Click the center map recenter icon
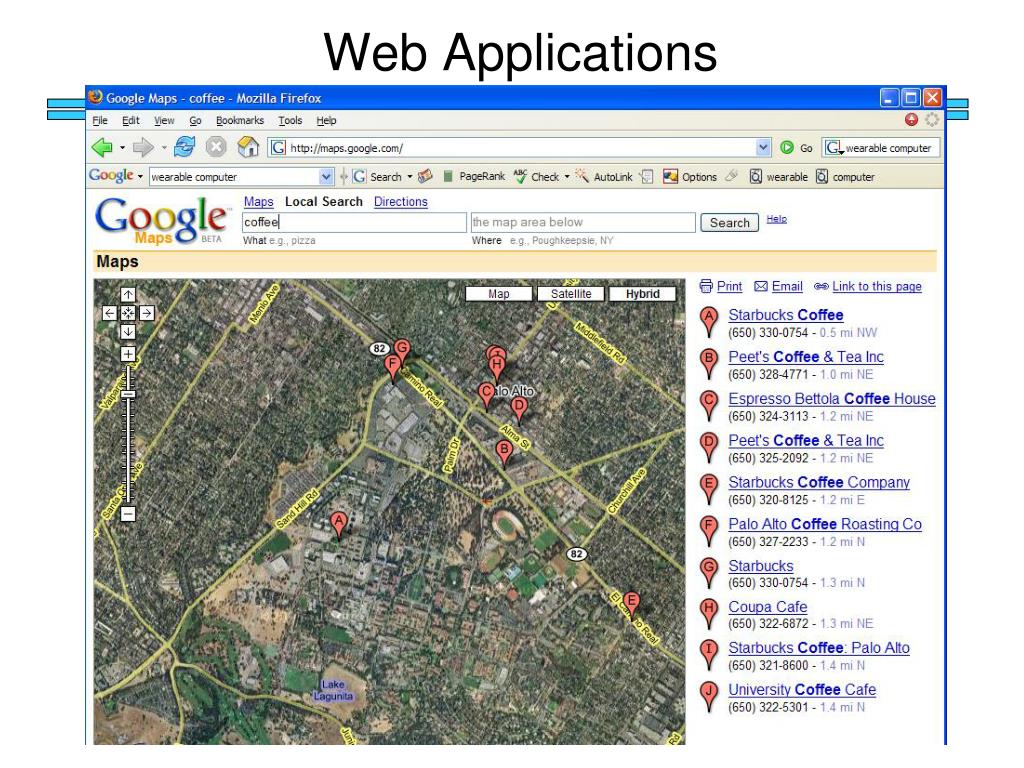 128,313
